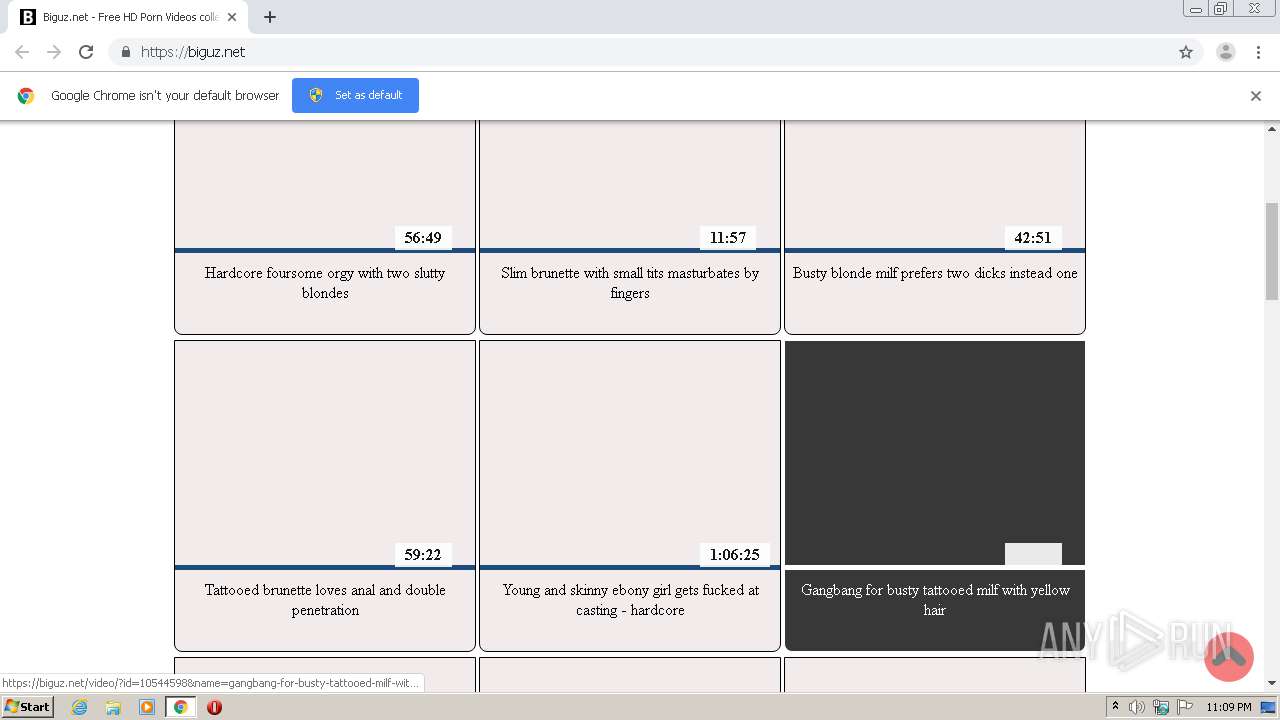Click the title link under the 59:22 video
This screenshot has width=1280, height=720.
[x=325, y=600]
